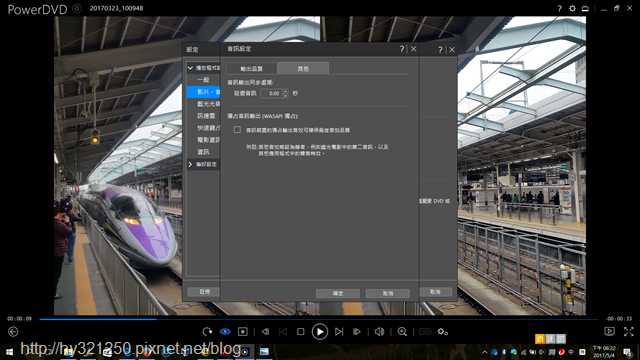Play the video
This screenshot has width=640, height=360.
(320, 331)
